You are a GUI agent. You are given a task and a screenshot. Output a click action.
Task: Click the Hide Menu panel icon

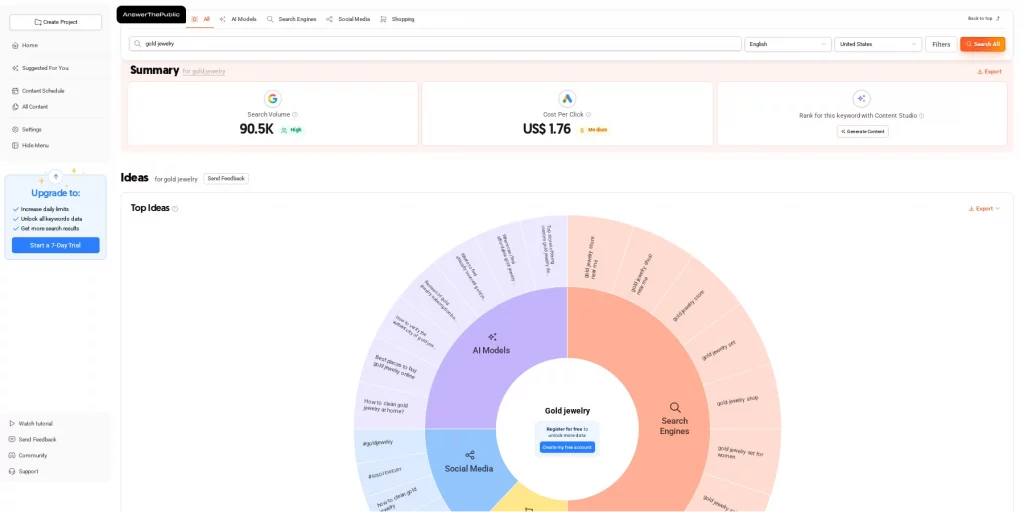[15, 146]
